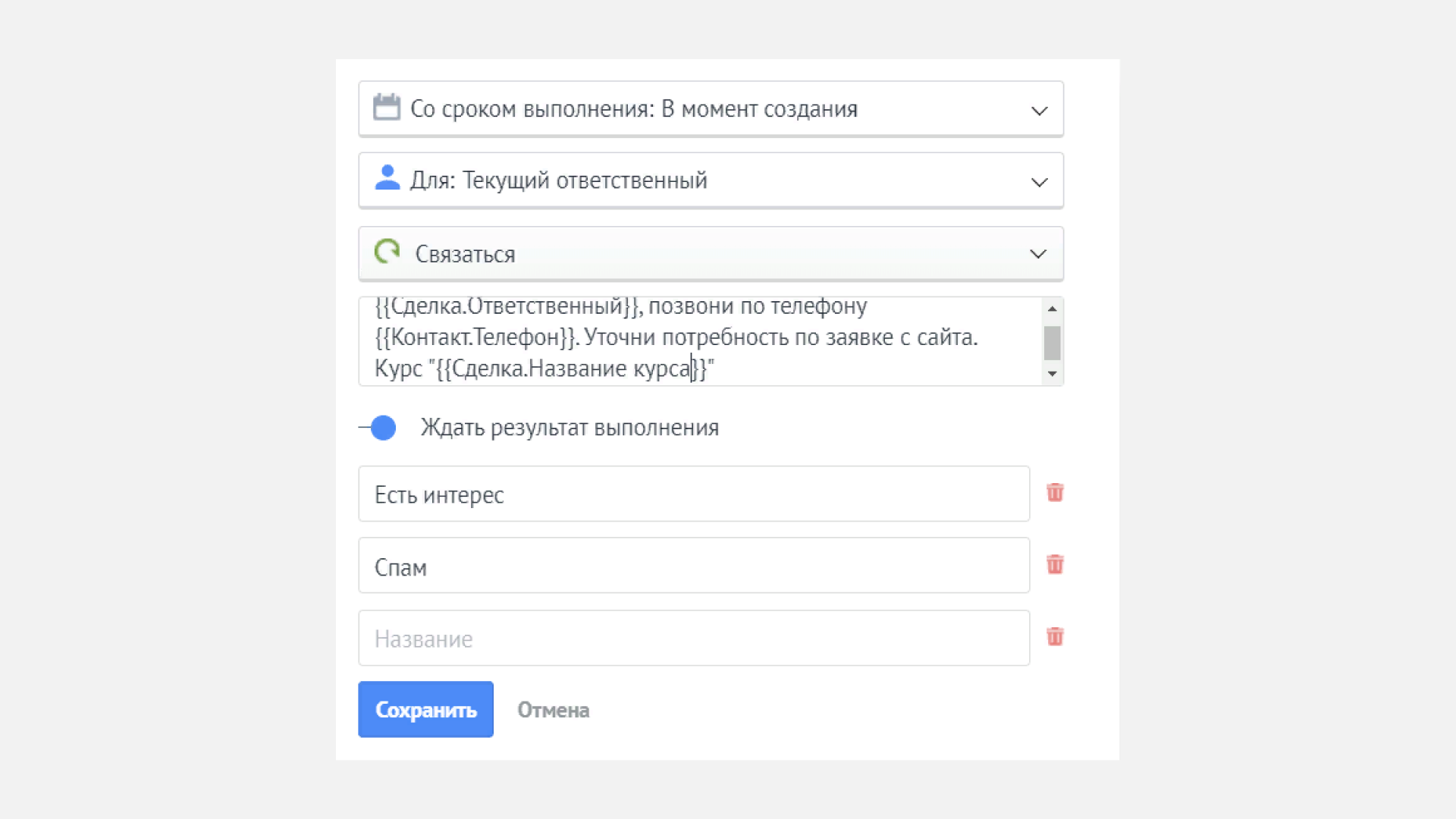
Task: Focus the Спам result field
Action: [x=694, y=566]
